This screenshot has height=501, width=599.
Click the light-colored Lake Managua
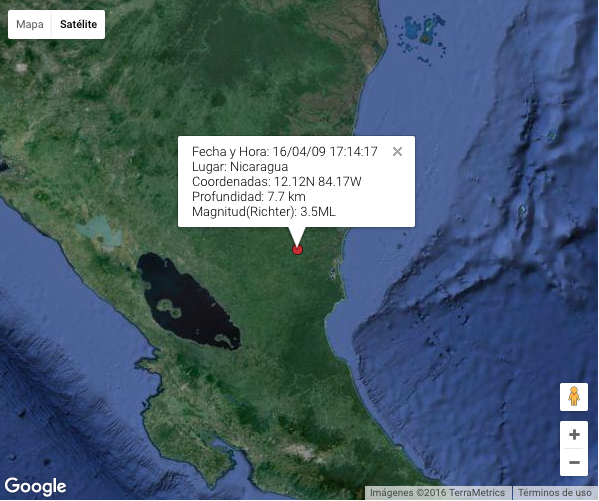(x=100, y=232)
